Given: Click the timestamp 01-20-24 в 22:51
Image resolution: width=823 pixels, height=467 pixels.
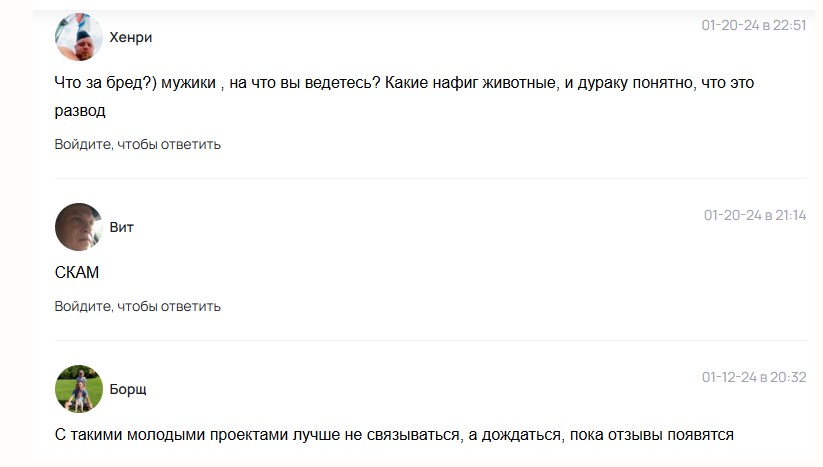Looking at the screenshot, I should (x=753, y=25).
